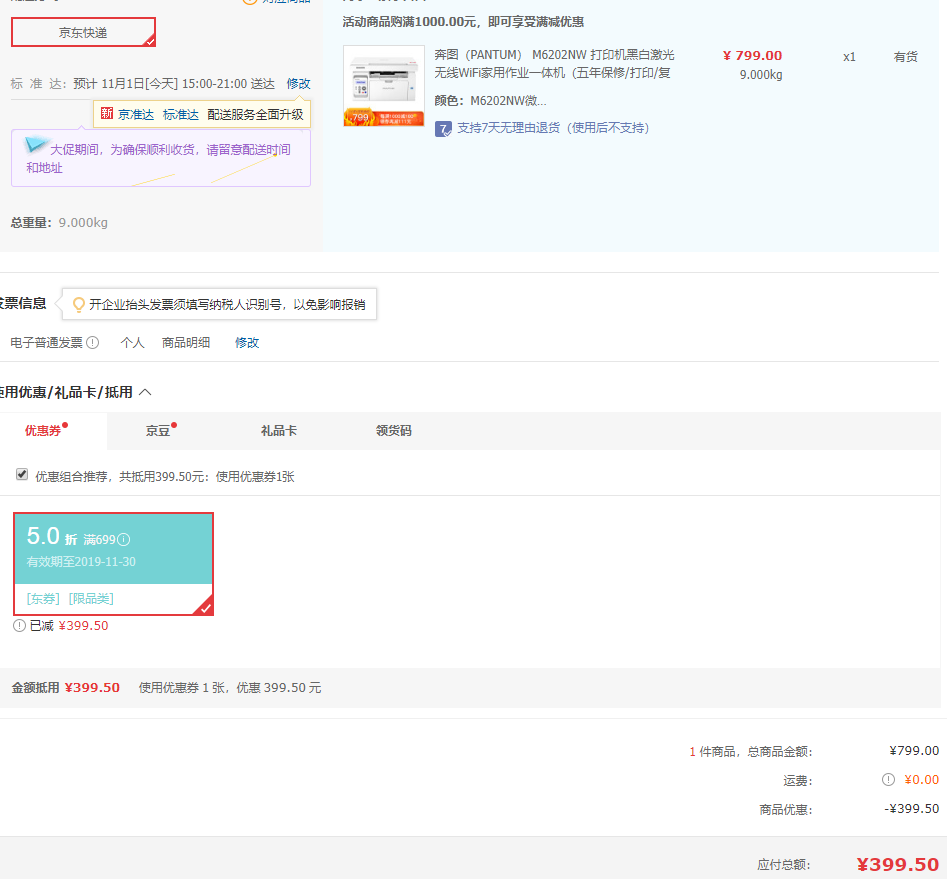Image resolution: width=947 pixels, height=879 pixels.
Task: Click the 商品优惠 -¥399.50 value
Action: 911,808
